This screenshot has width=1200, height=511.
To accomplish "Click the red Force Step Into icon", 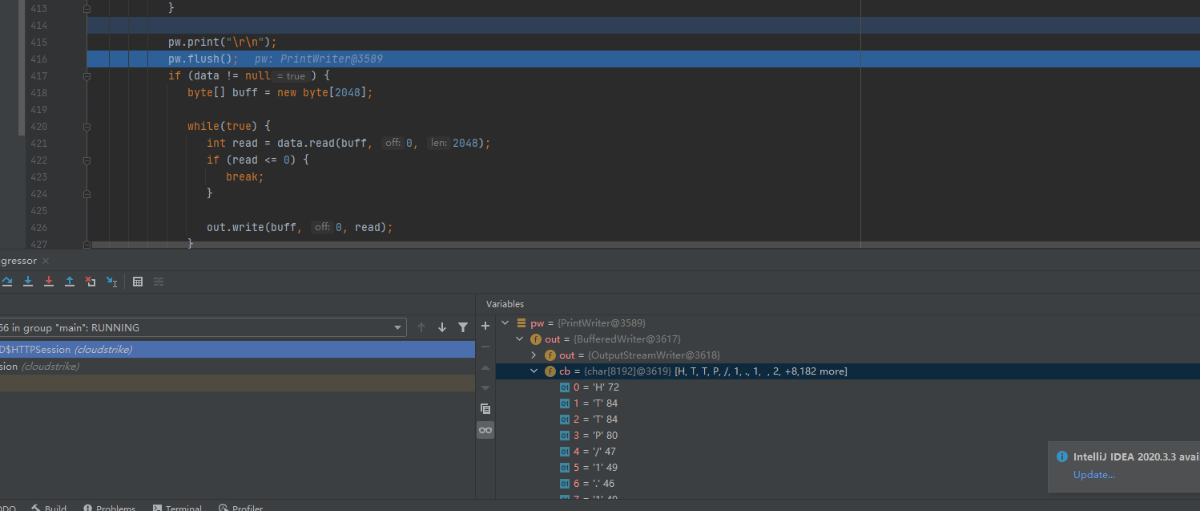I will tap(49, 282).
